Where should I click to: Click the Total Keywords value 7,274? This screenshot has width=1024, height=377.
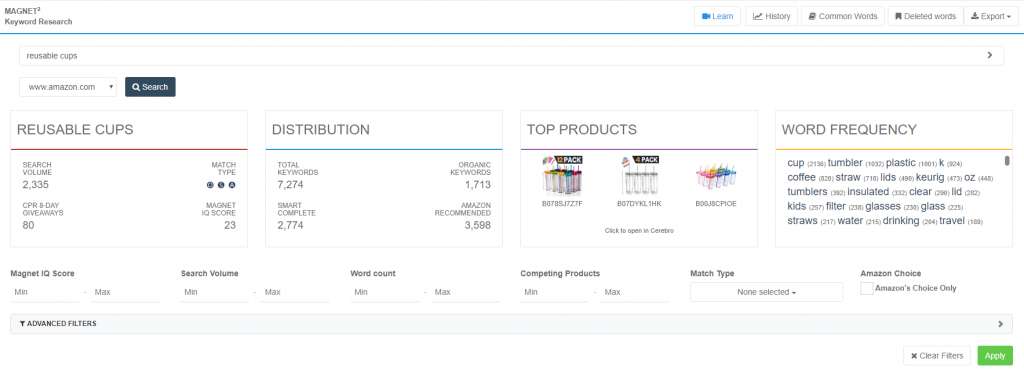(x=290, y=185)
